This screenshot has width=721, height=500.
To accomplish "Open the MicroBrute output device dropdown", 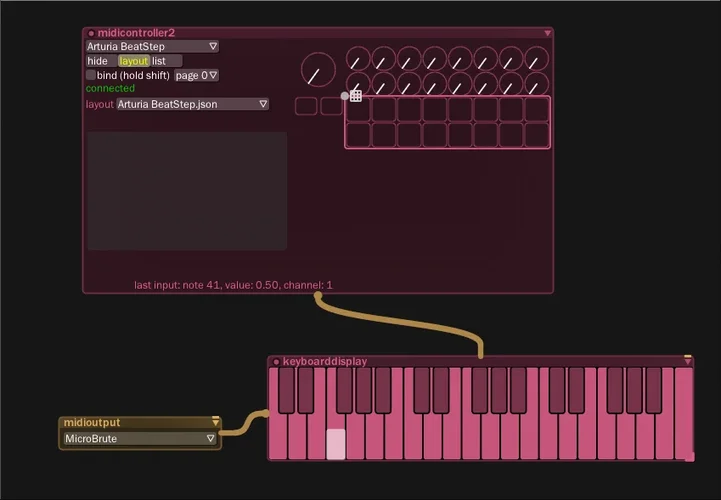I will coord(140,439).
